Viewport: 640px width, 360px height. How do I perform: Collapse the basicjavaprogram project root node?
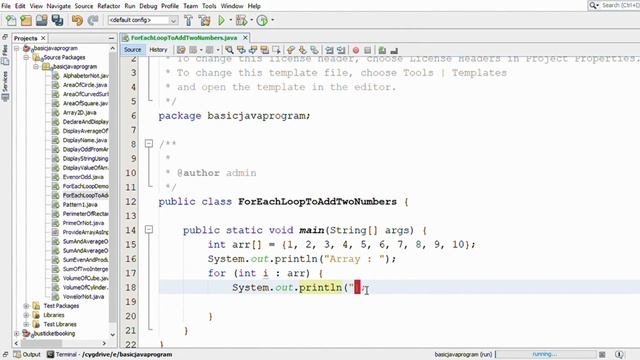16,48
